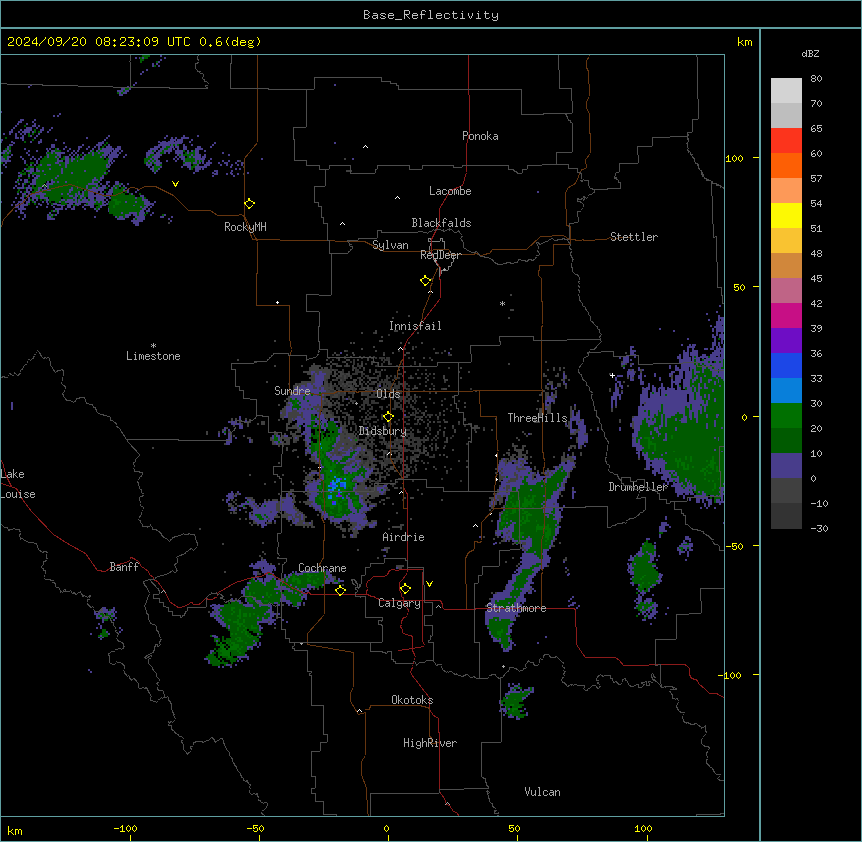Pick the orange 60-57 dBZ legend swatch
Viewport: 862px width, 842px height.
786,165
